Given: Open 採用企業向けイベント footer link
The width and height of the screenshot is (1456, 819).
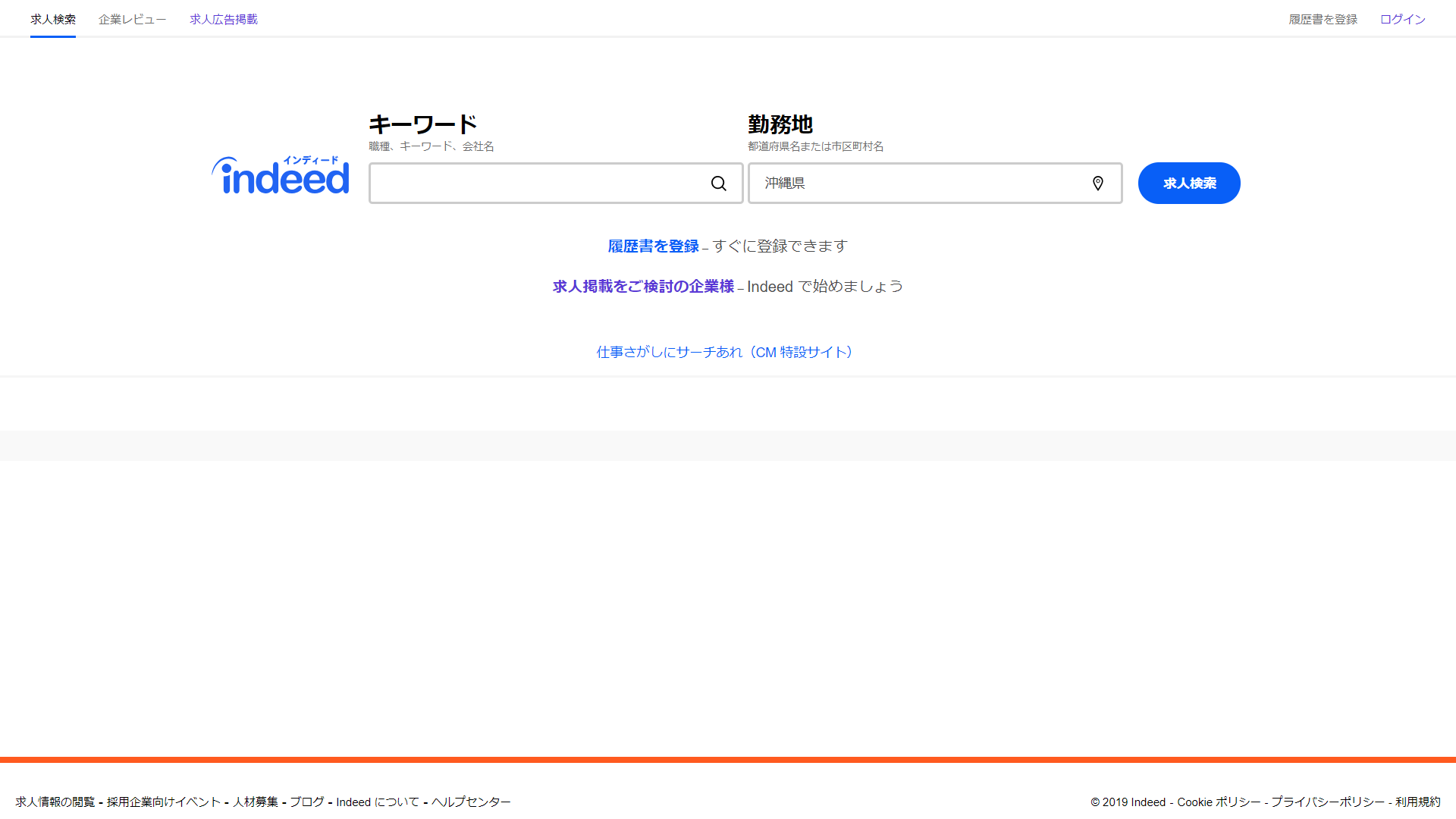Looking at the screenshot, I should click(x=164, y=802).
